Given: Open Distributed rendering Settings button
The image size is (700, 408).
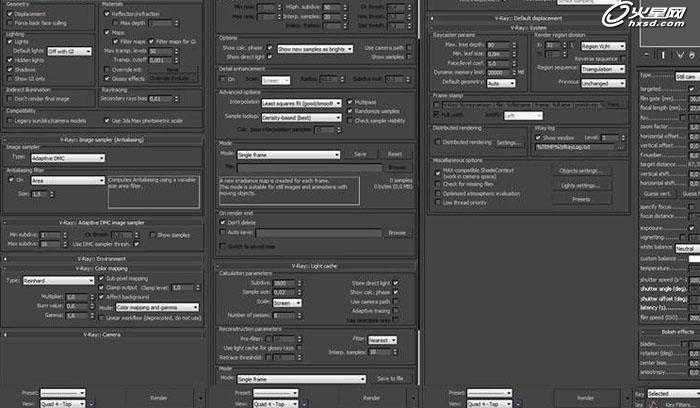Looking at the screenshot, I should pyautogui.click(x=509, y=143).
